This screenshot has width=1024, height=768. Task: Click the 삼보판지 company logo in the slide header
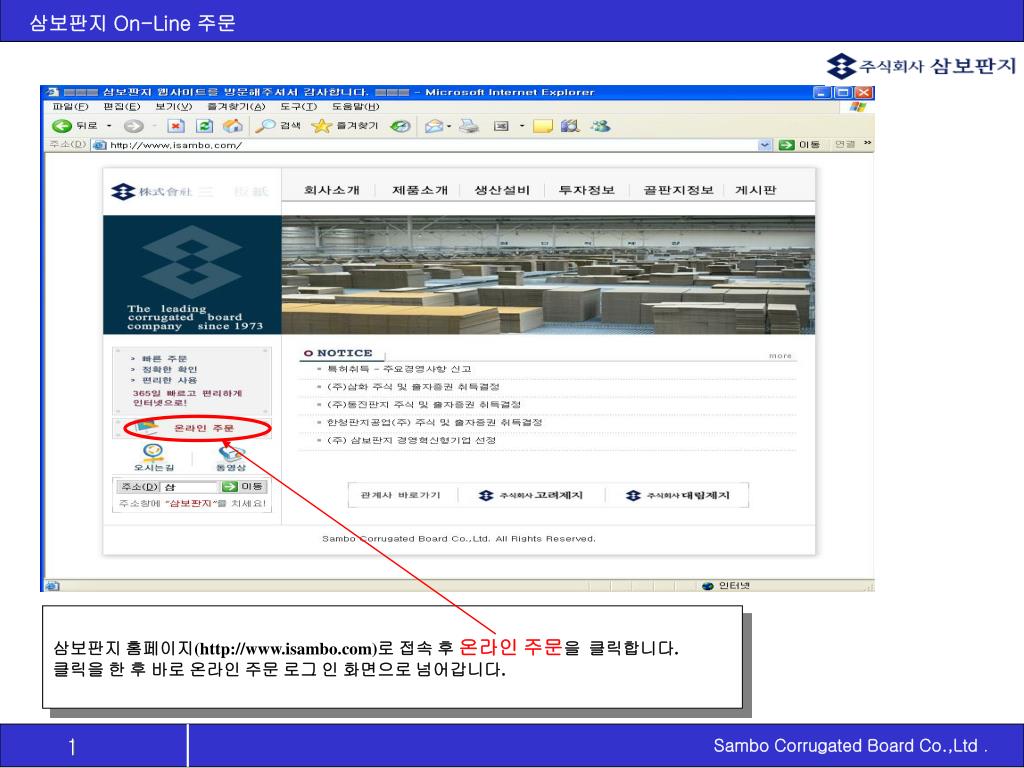pos(921,66)
